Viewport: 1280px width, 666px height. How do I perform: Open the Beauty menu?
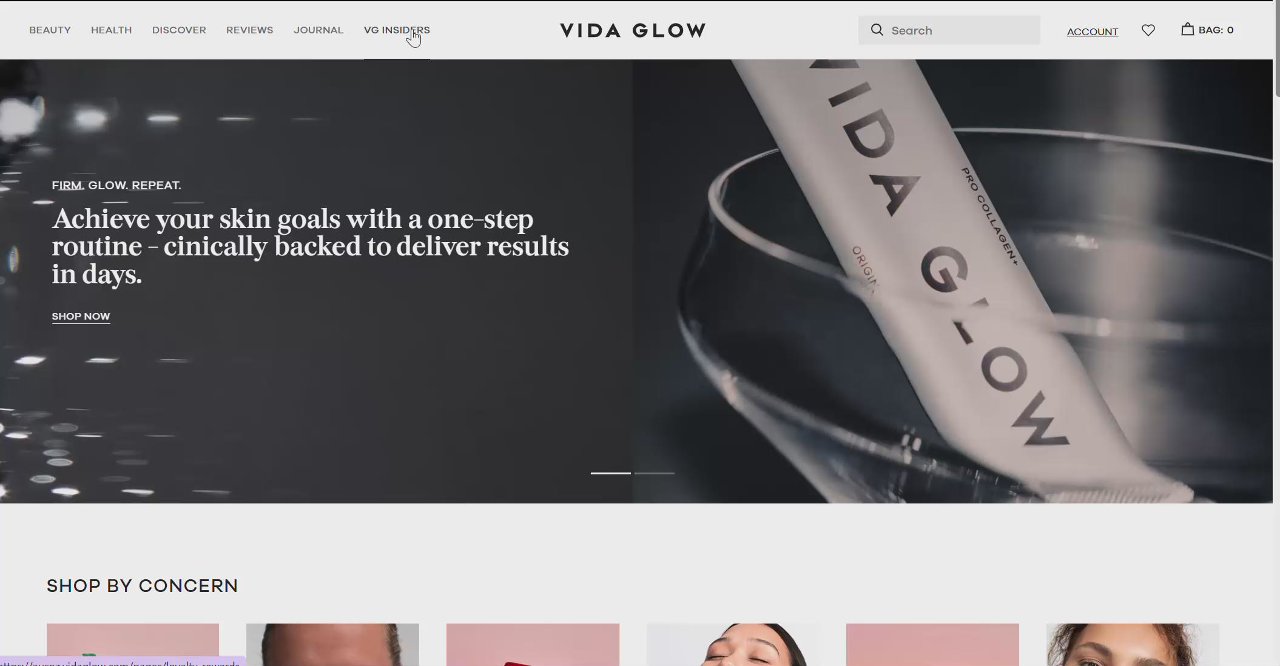point(50,30)
